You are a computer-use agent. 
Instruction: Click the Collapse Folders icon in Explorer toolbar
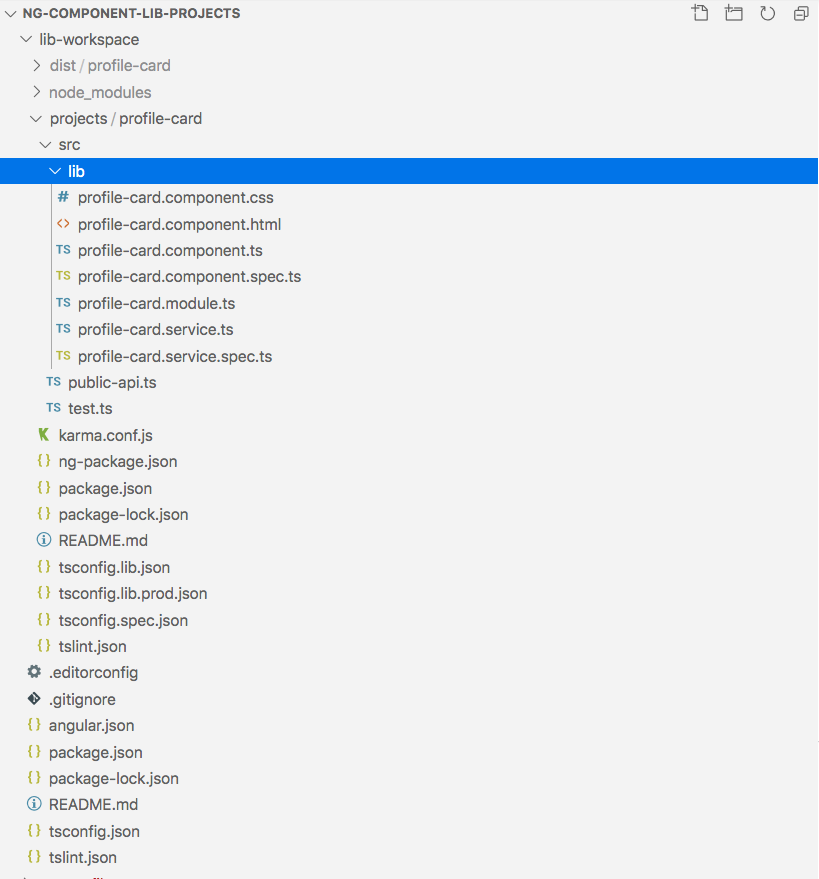(x=800, y=13)
